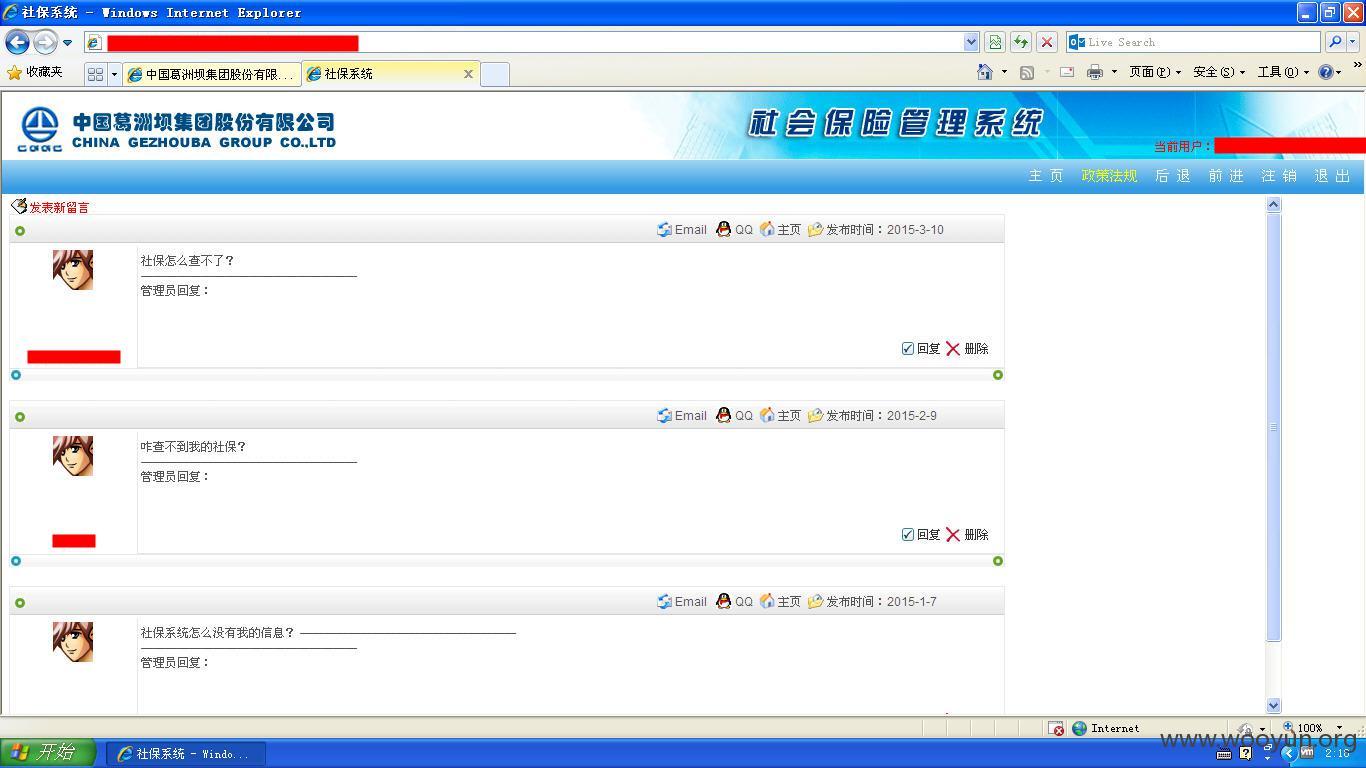
Task: Stop loading with the red X icon
Action: [x=1047, y=42]
